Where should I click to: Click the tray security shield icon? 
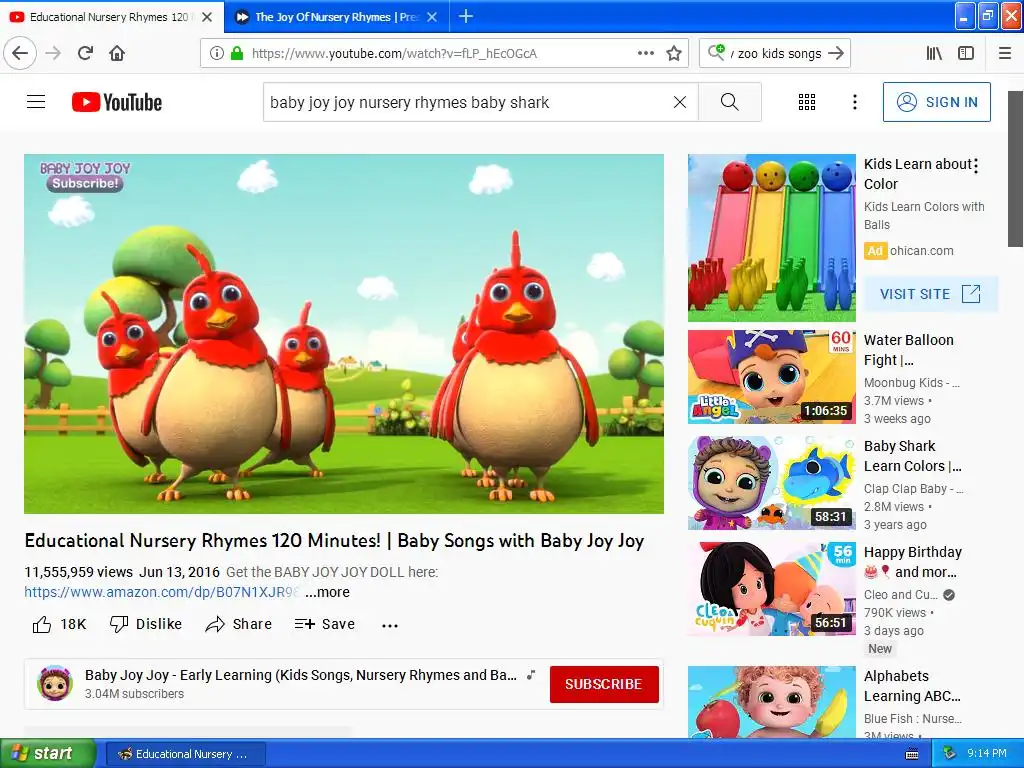[949, 754]
